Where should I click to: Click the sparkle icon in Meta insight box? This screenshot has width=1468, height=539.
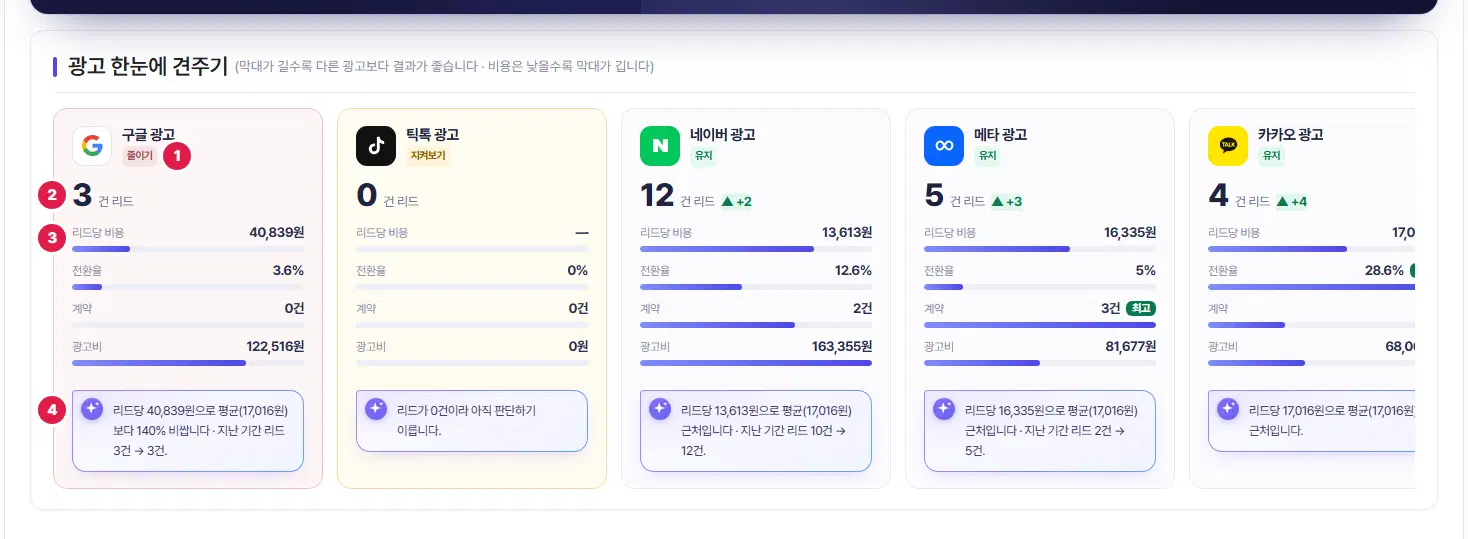pos(944,408)
